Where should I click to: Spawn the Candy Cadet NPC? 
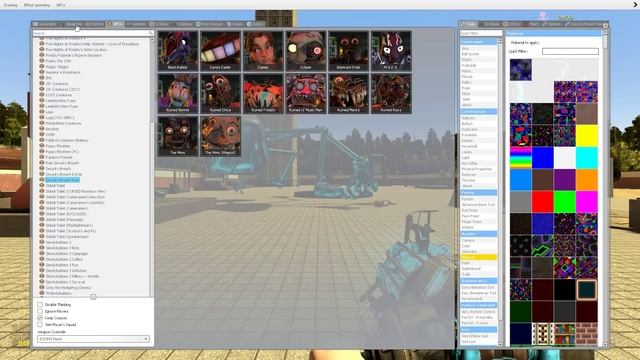[x=220, y=51]
